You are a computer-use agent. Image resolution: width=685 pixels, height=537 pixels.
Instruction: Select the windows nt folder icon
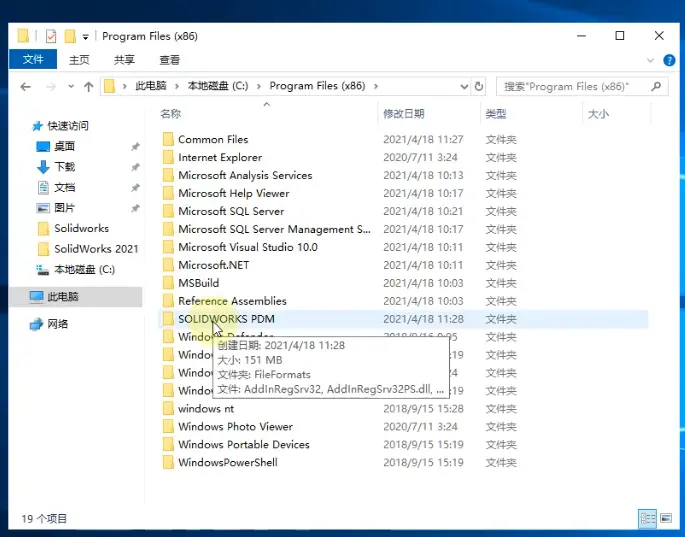(168, 409)
